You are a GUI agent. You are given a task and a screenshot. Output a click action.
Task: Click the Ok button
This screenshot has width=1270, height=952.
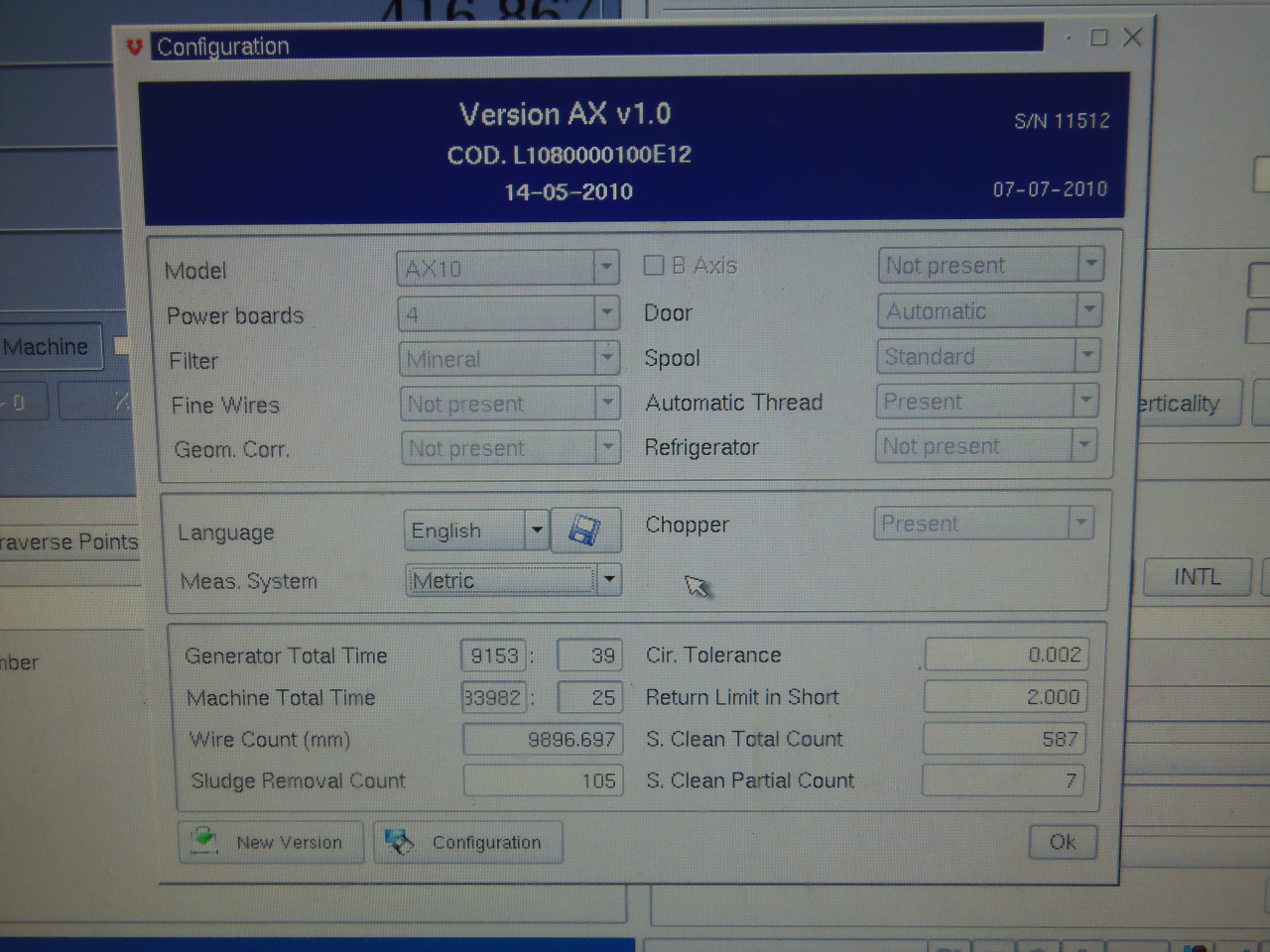tap(1063, 842)
